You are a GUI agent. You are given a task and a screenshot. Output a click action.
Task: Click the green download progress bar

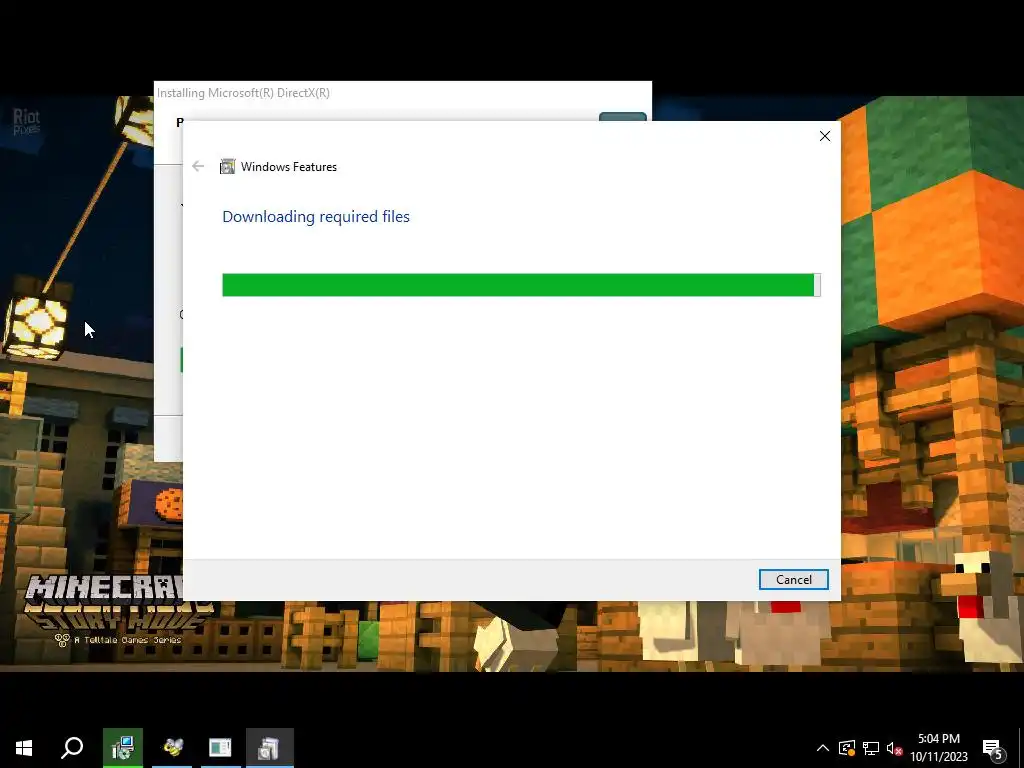[521, 285]
